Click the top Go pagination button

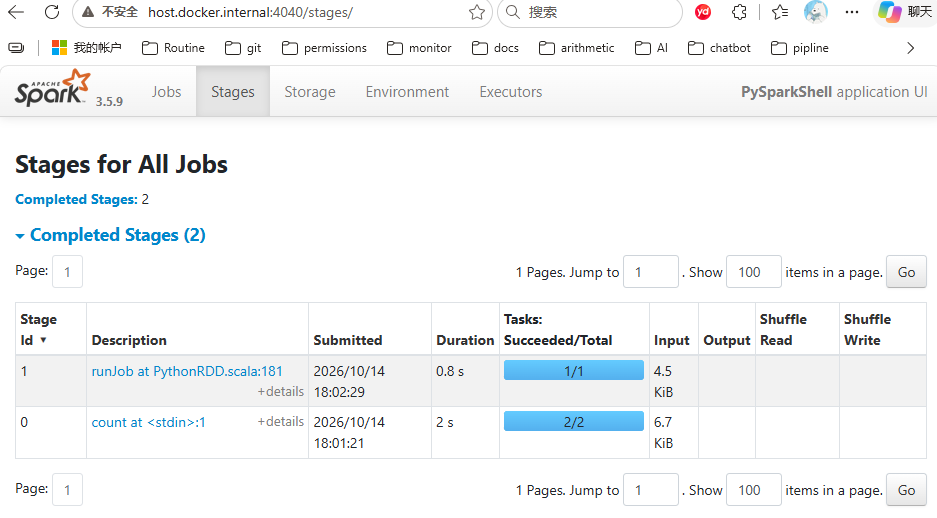(906, 272)
